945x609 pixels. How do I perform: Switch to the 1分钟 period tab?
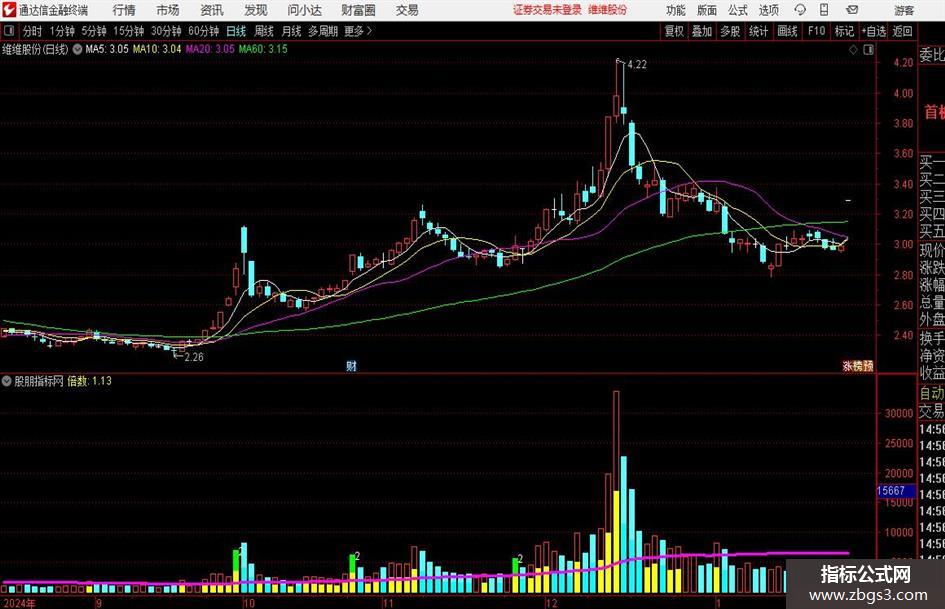(62, 31)
